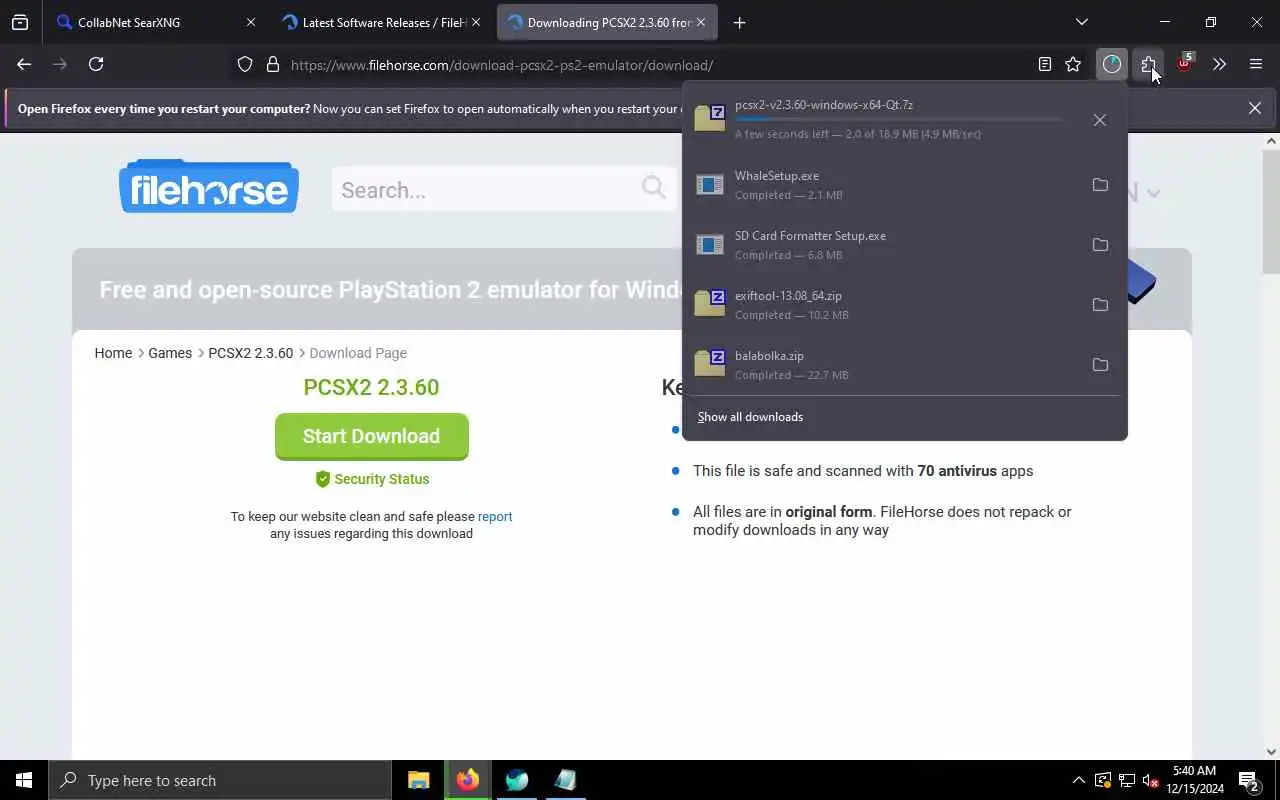This screenshot has height=800, width=1280.
Task: Click the page vertical scrollbar thumb
Action: (1271, 210)
